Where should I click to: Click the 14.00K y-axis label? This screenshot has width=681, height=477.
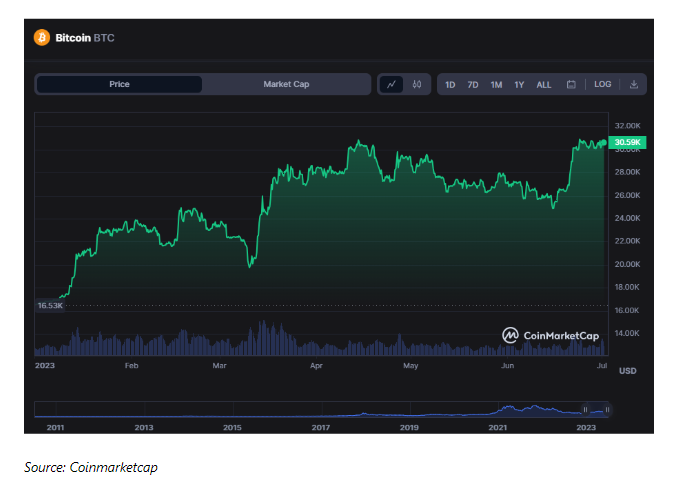[x=627, y=333]
